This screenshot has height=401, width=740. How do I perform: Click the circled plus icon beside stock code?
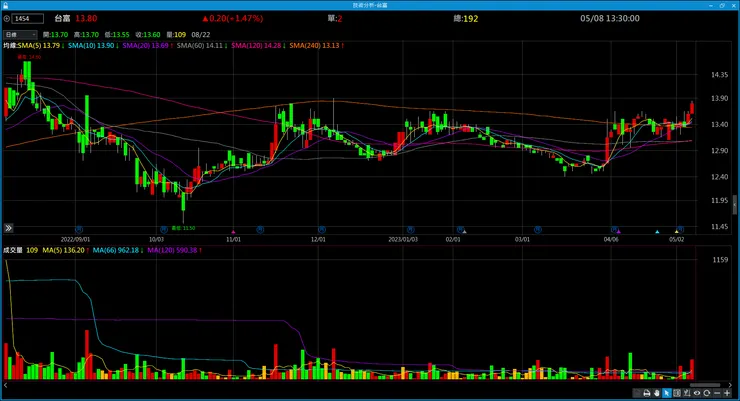7,19
